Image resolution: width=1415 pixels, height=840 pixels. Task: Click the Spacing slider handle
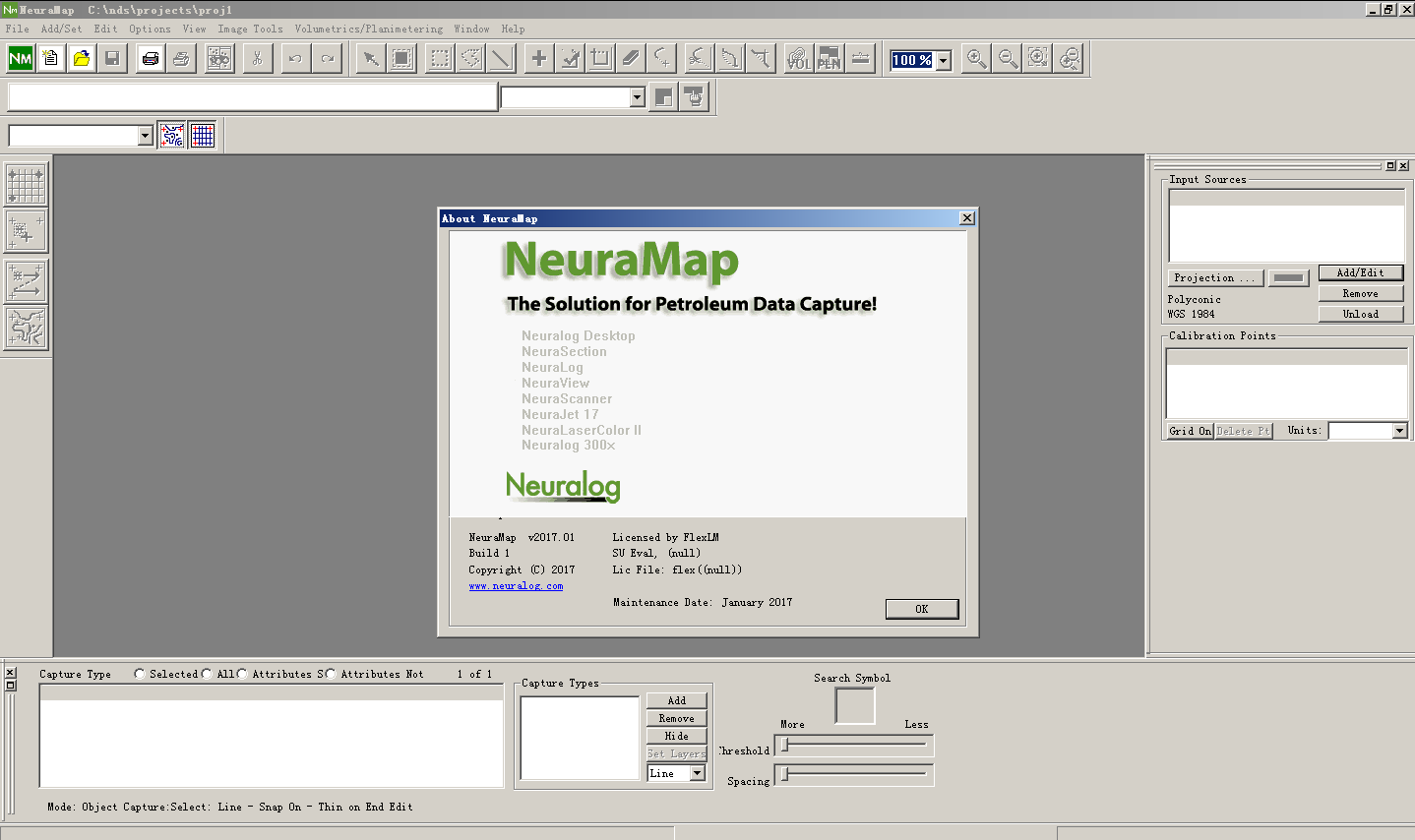click(x=785, y=774)
